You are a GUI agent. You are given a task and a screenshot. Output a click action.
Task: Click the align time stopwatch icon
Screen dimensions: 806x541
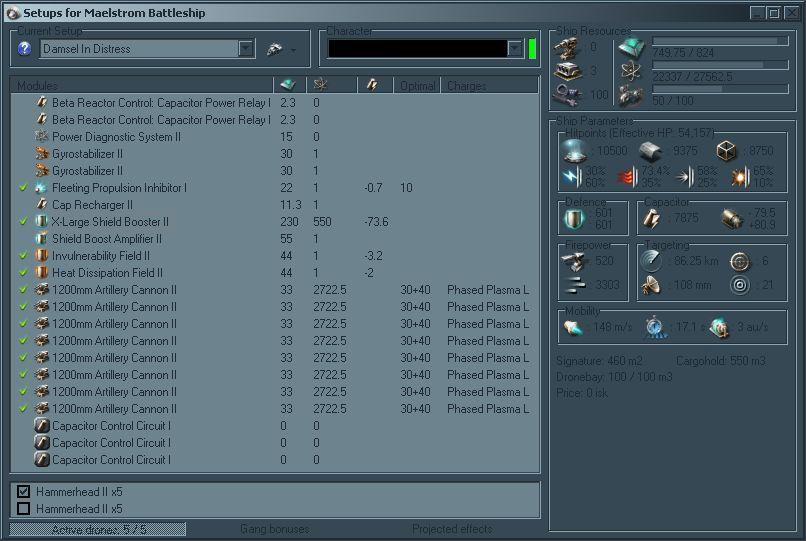click(x=655, y=327)
